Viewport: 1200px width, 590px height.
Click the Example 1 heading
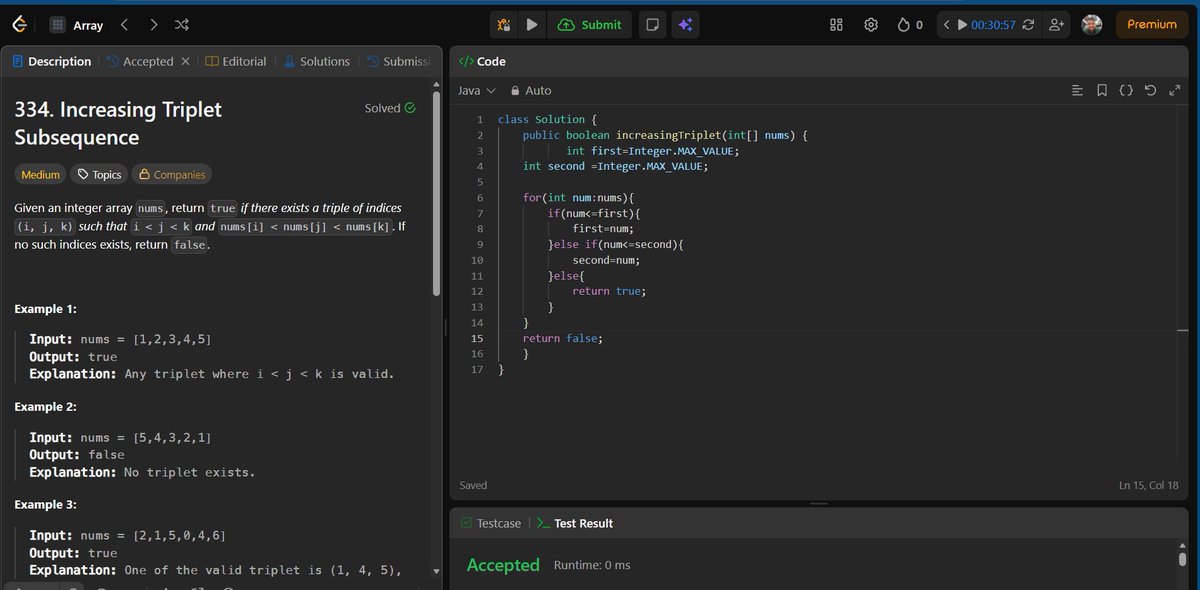46,309
